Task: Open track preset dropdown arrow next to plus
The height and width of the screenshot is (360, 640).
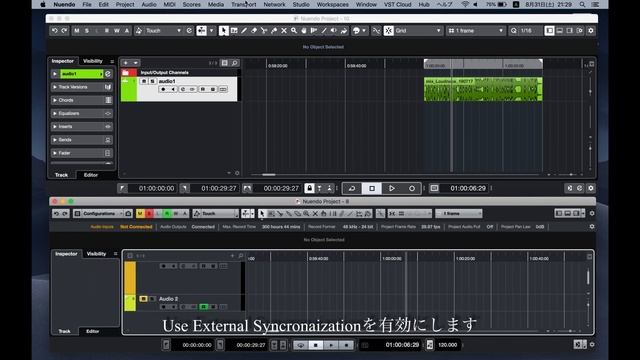Action: (136, 63)
